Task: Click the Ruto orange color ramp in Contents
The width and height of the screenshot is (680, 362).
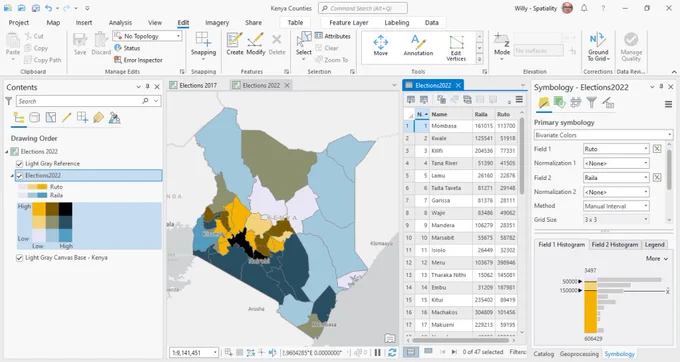Action: click(x=33, y=187)
